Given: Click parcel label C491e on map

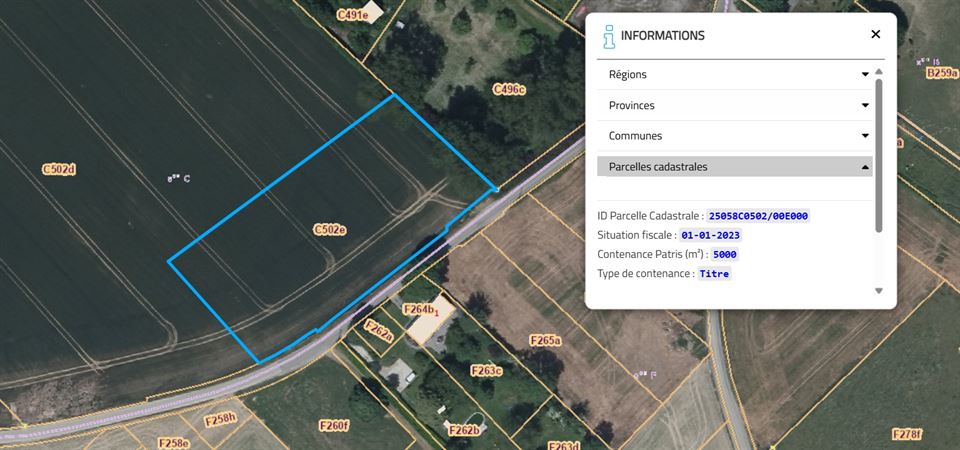Looking at the screenshot, I should tap(353, 15).
